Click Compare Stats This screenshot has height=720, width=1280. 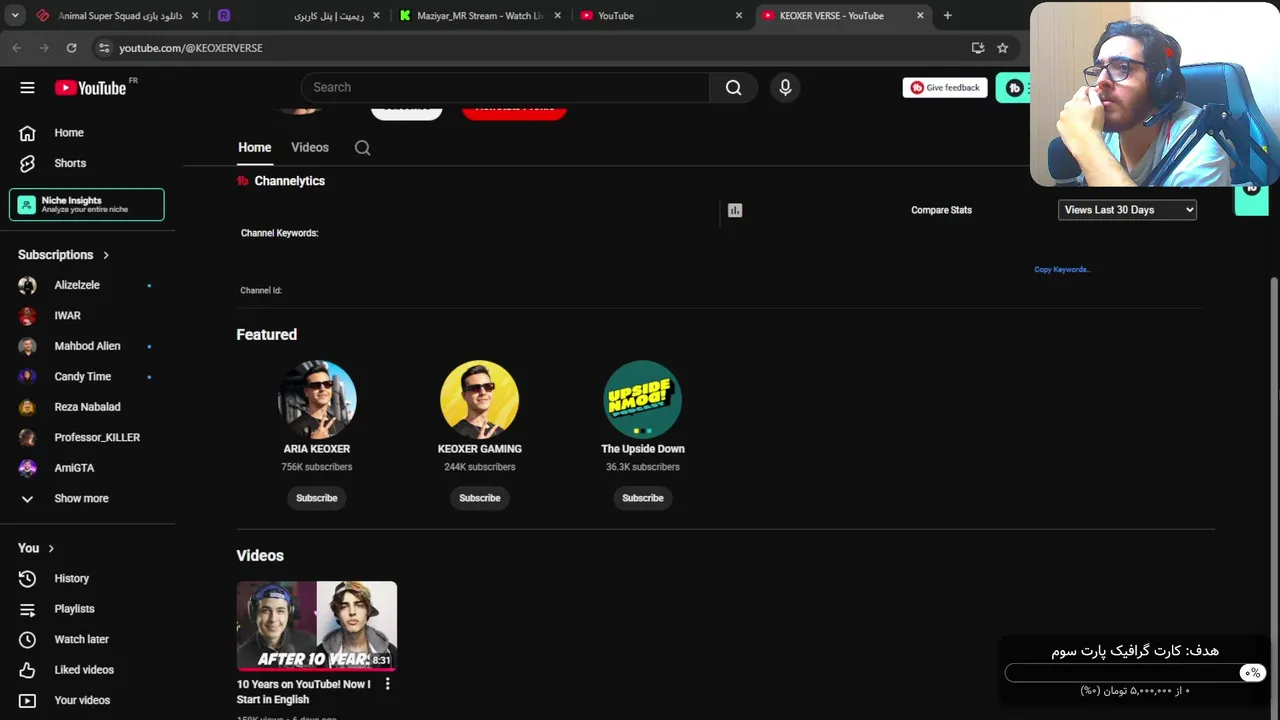pyautogui.click(x=941, y=210)
